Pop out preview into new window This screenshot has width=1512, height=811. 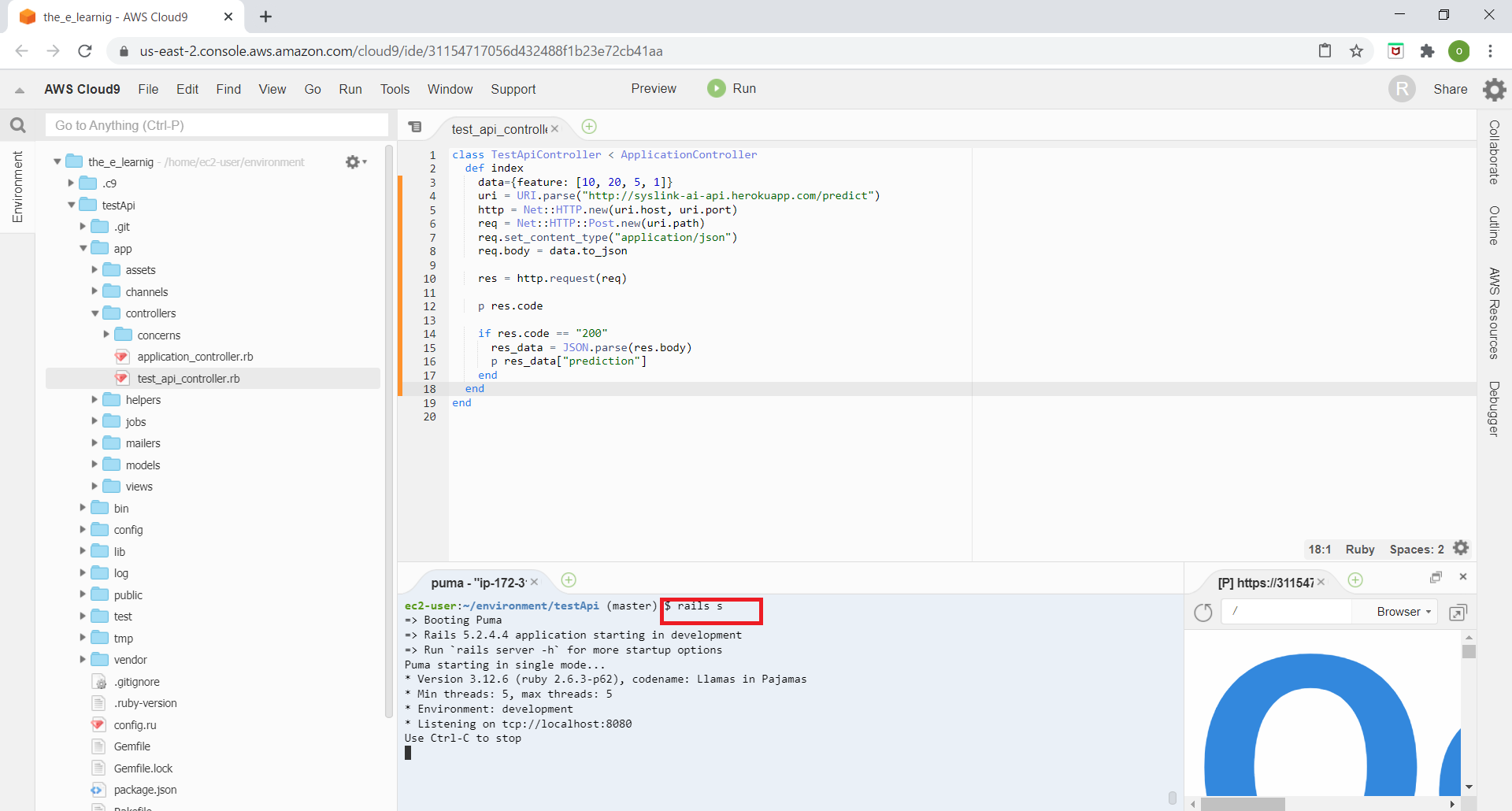point(1458,612)
